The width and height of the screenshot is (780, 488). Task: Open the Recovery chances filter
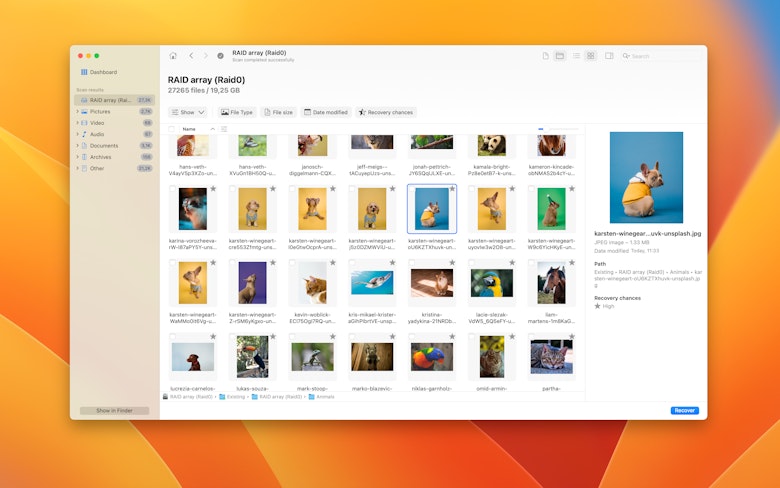coord(386,112)
